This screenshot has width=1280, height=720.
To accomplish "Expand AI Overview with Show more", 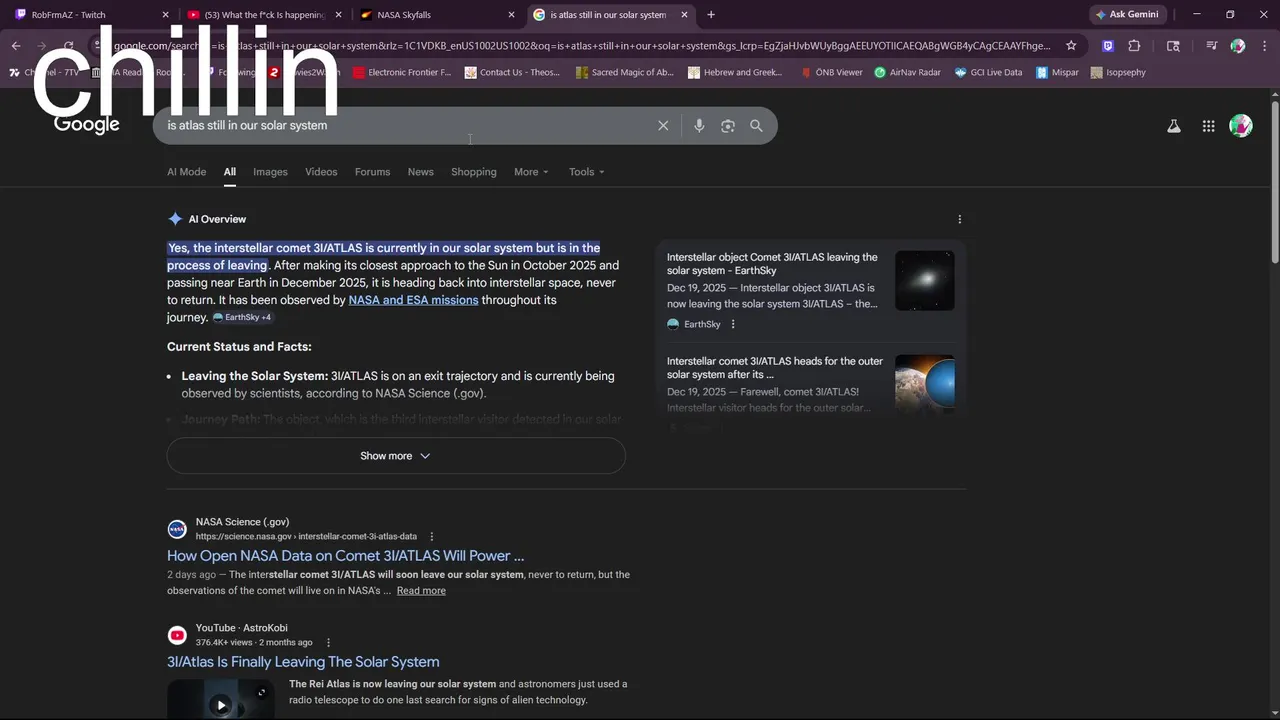I will pyautogui.click(x=396, y=456).
